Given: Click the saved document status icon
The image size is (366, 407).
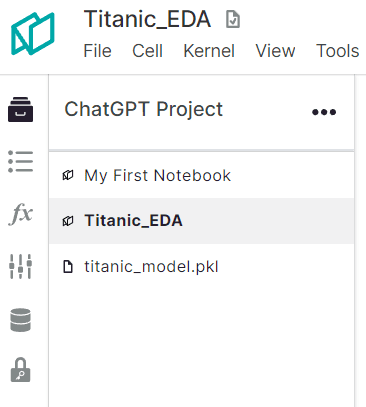Looking at the screenshot, I should (233, 19).
